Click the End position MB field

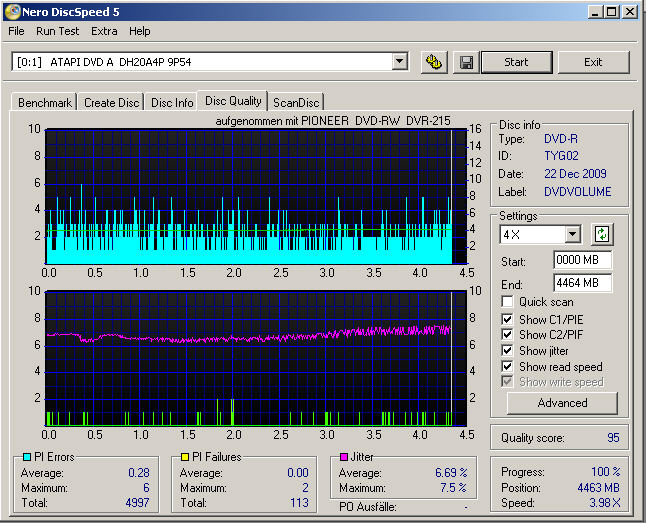click(582, 283)
